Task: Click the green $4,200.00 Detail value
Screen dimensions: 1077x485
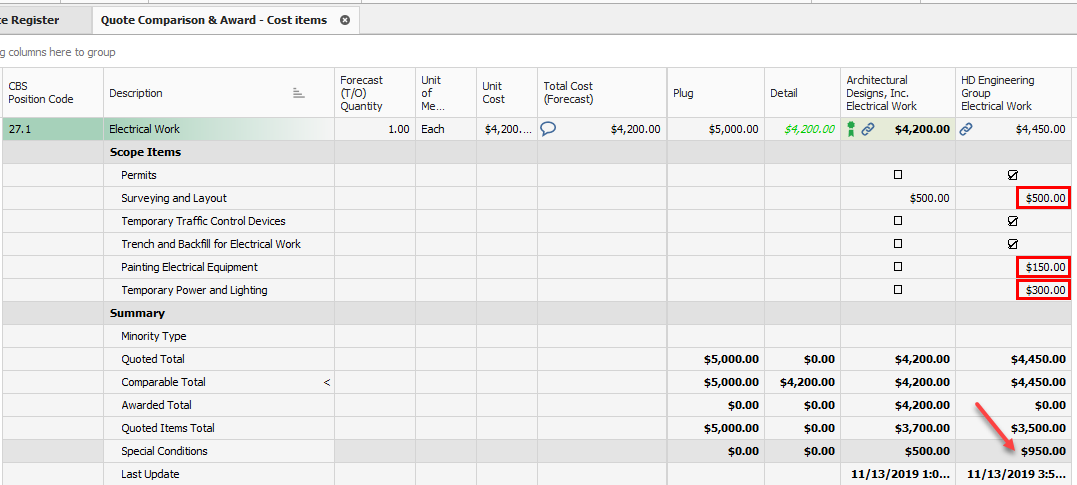Action: [809, 129]
